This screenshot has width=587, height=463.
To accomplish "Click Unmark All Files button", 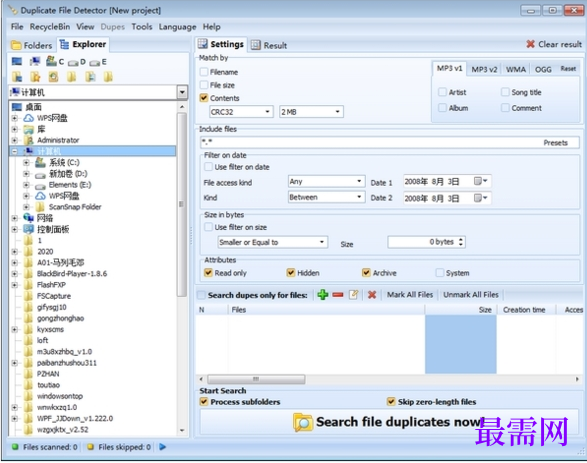I will [471, 295].
